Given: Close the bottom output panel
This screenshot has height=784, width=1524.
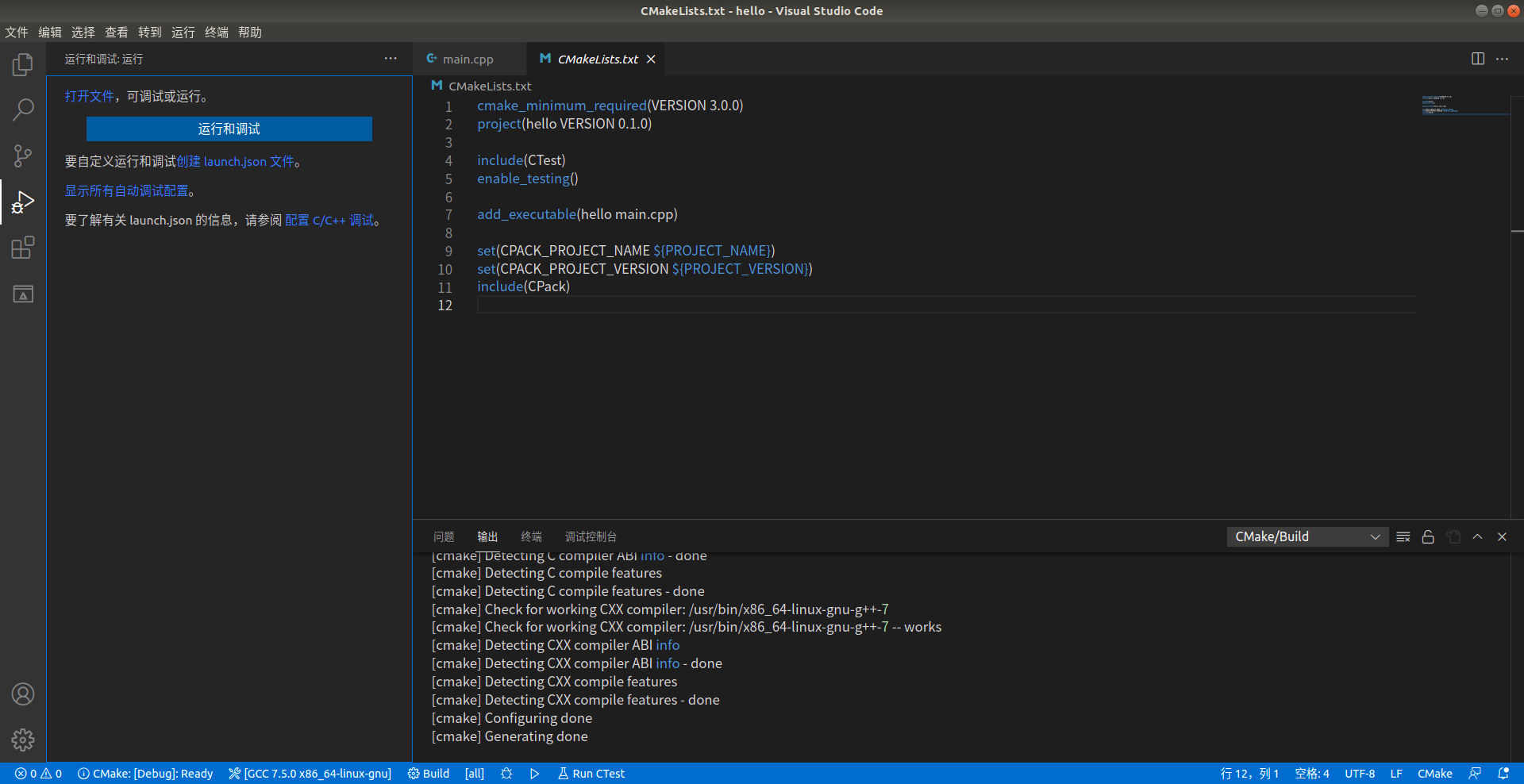Looking at the screenshot, I should [x=1503, y=537].
